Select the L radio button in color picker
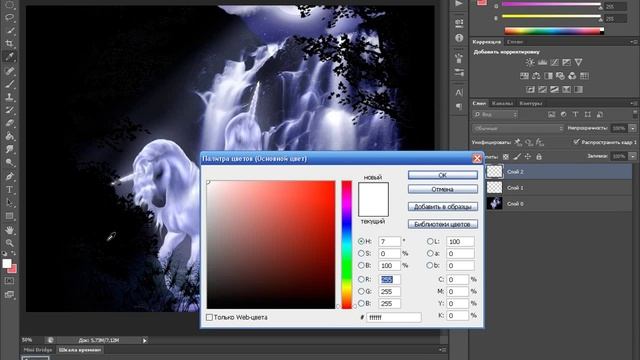Image resolution: width=640 pixels, height=360 pixels. tap(430, 241)
